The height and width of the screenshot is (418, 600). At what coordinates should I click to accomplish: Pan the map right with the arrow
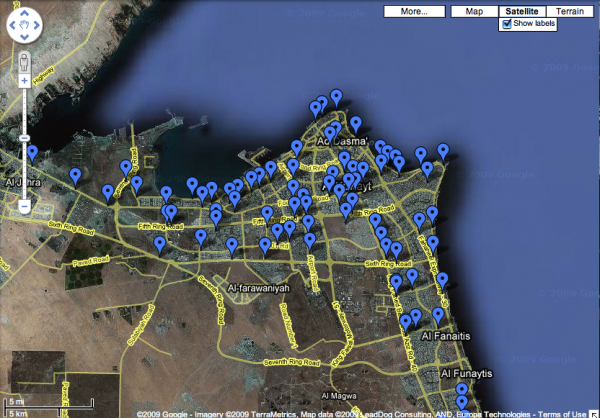tap(36, 25)
